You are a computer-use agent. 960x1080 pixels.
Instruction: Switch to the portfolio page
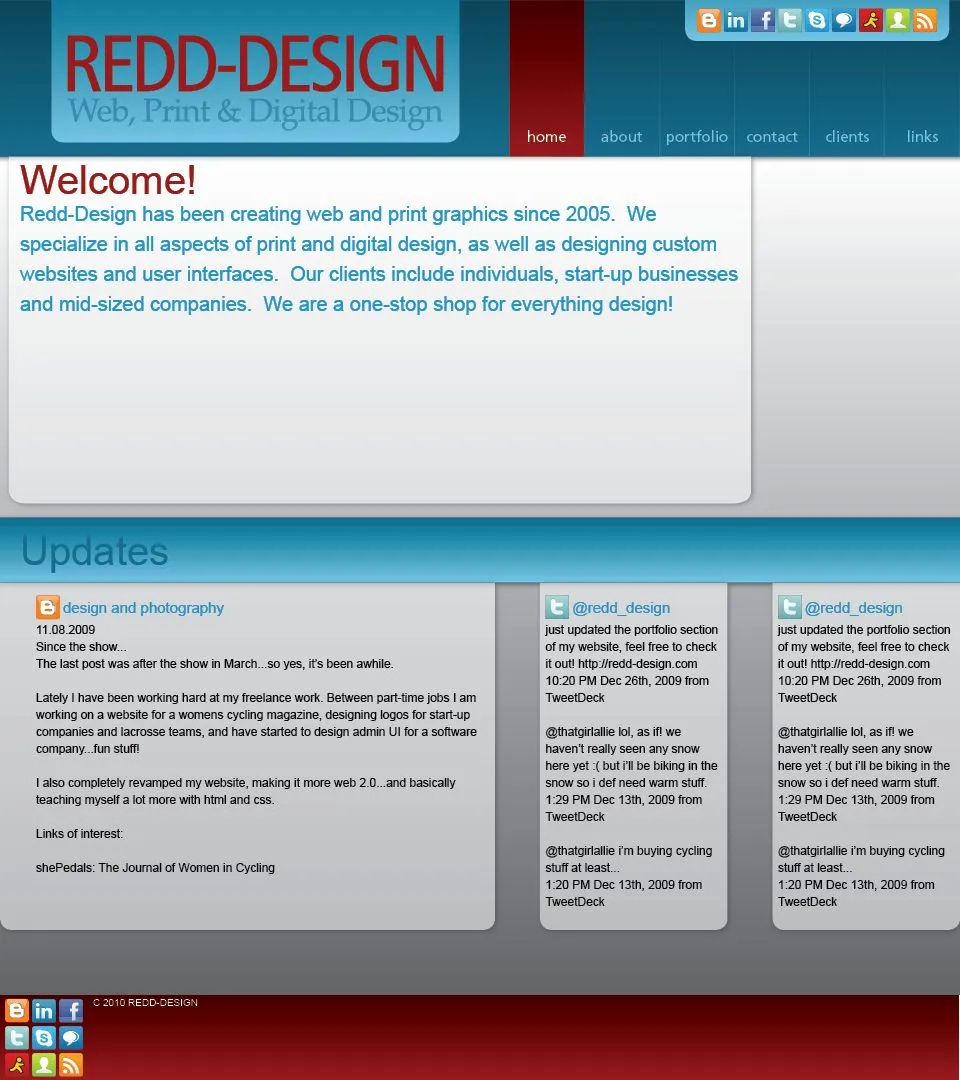point(697,137)
